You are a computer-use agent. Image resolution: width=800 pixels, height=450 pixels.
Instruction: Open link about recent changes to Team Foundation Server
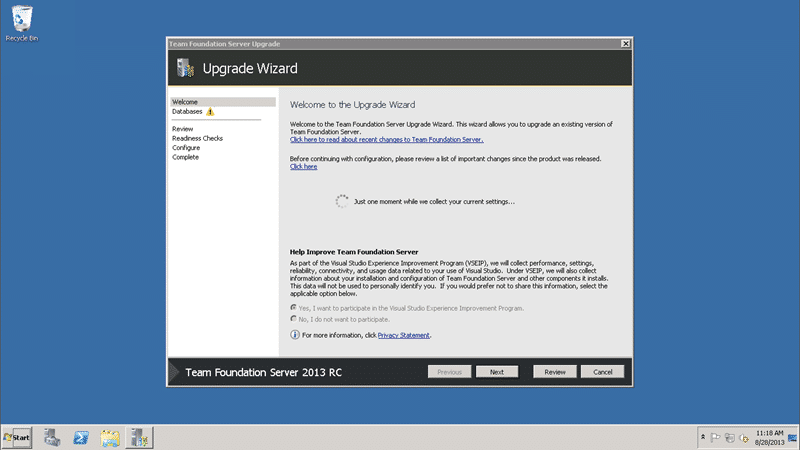click(x=387, y=139)
